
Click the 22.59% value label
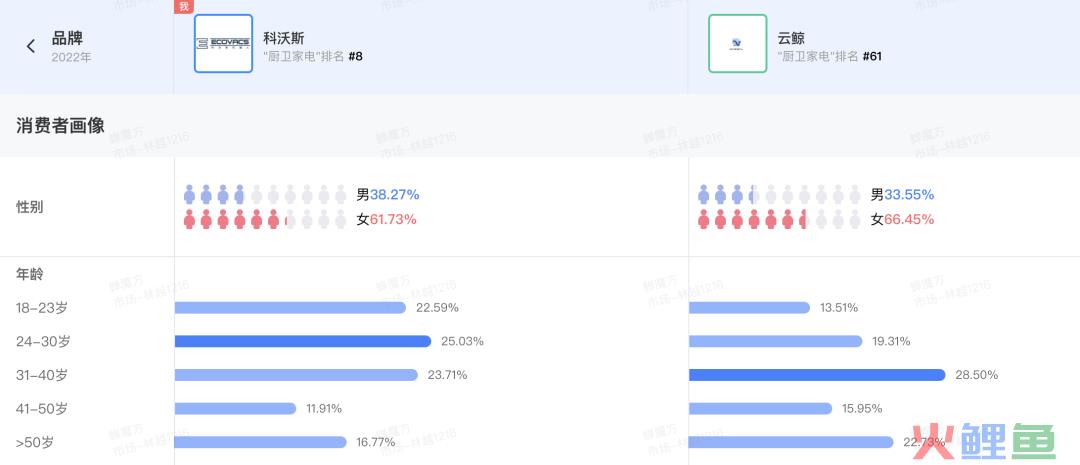(x=437, y=308)
